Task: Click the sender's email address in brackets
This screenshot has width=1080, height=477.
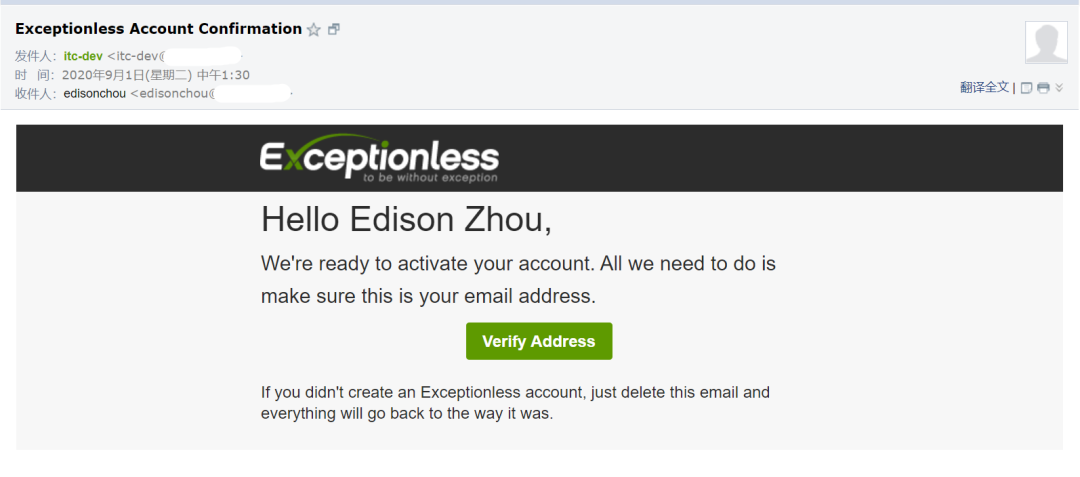Action: point(174,56)
